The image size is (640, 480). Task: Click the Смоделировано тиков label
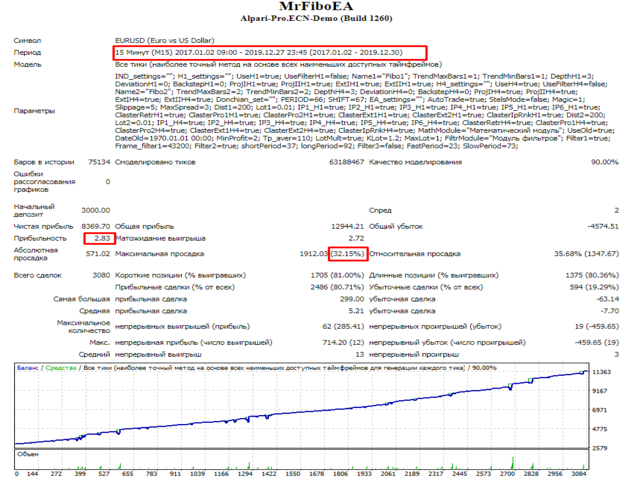(155, 162)
